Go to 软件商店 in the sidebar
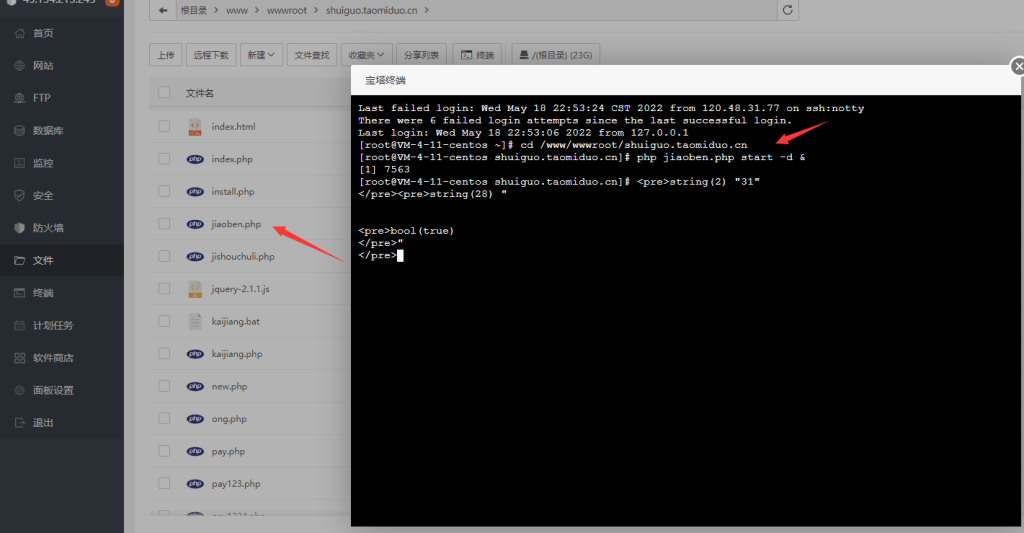This screenshot has width=1024, height=533. [52, 358]
